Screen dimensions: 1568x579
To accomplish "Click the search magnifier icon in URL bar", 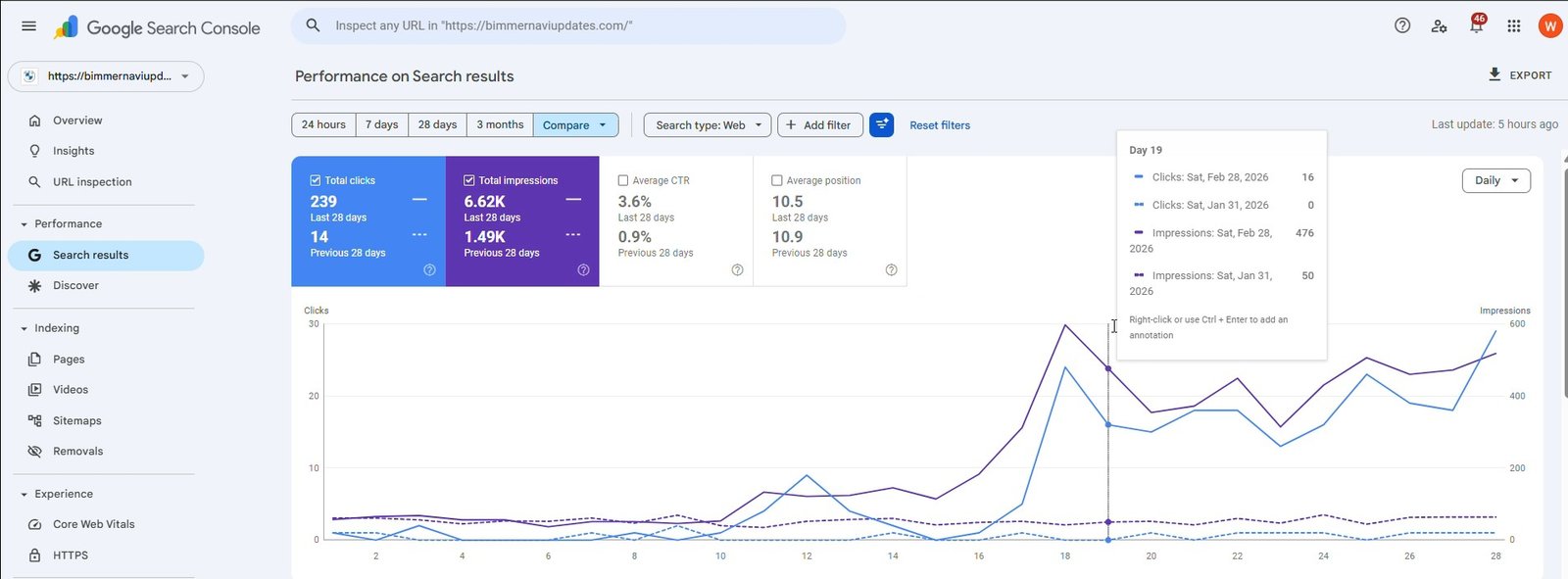I will pos(313,25).
